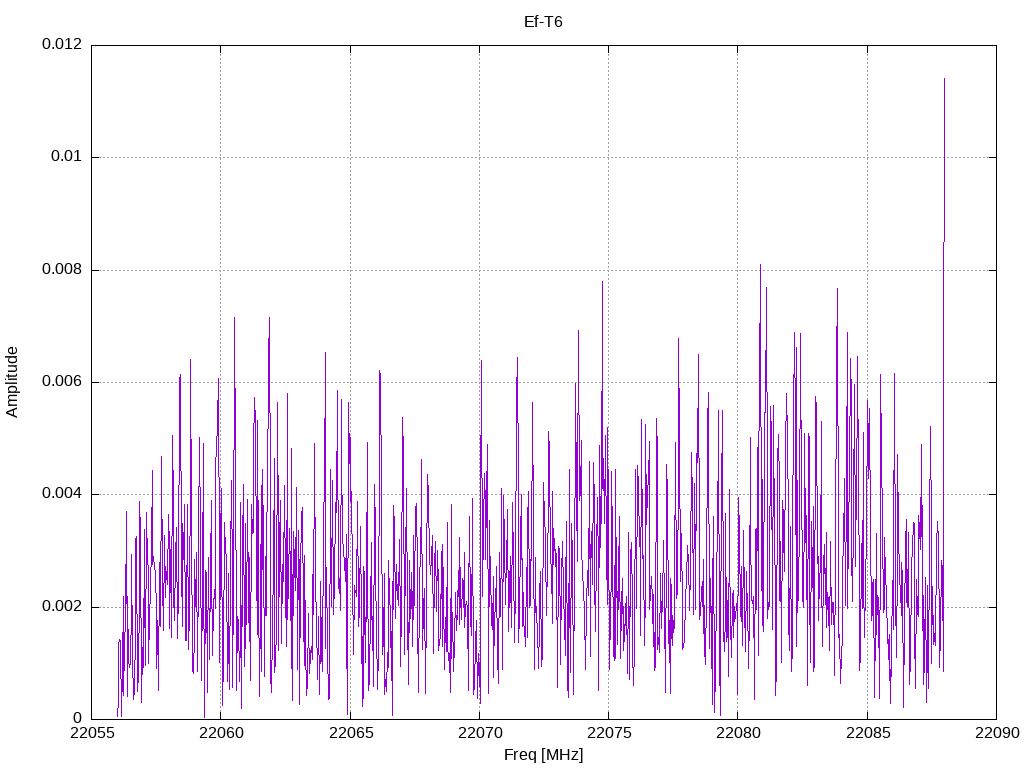Viewport: 1024px width, 768px height.
Task: Click the 22085 x-axis tick label
Action: (867, 733)
